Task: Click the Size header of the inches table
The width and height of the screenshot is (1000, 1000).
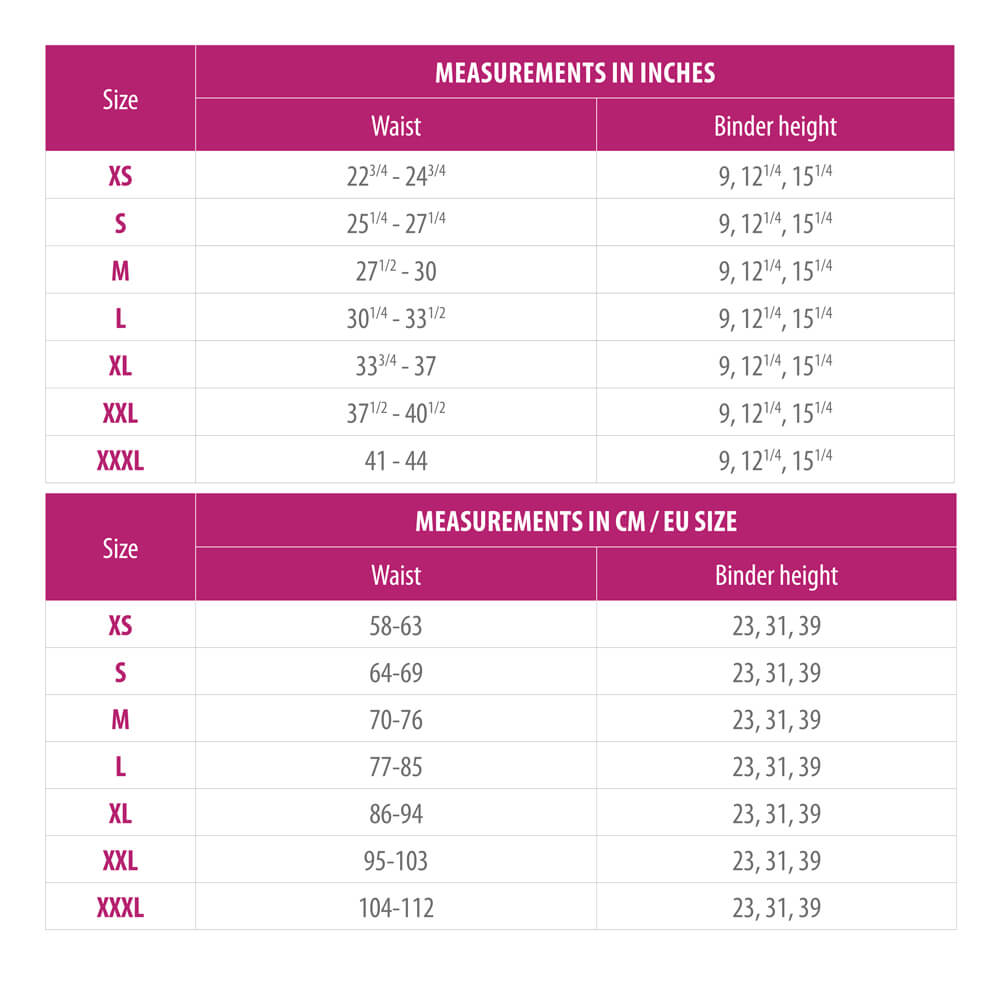Action: (120, 99)
